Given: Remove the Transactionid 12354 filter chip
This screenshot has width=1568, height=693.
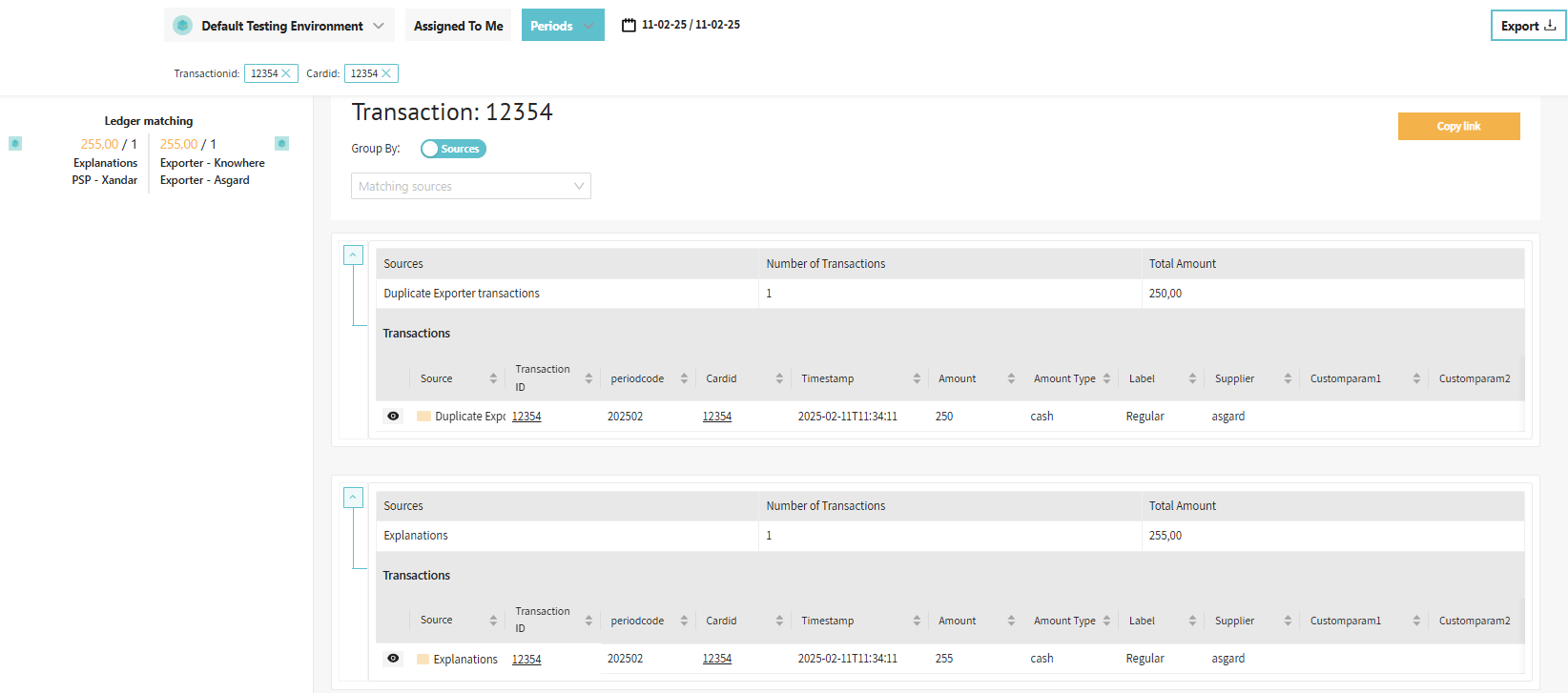Looking at the screenshot, I should pos(286,73).
